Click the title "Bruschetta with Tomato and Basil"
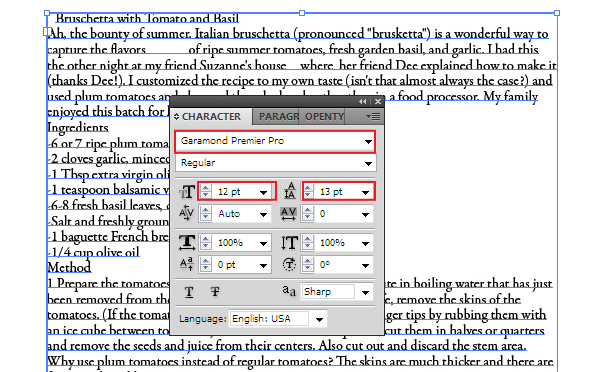Screen dimensions: 600x372 coord(147,18)
